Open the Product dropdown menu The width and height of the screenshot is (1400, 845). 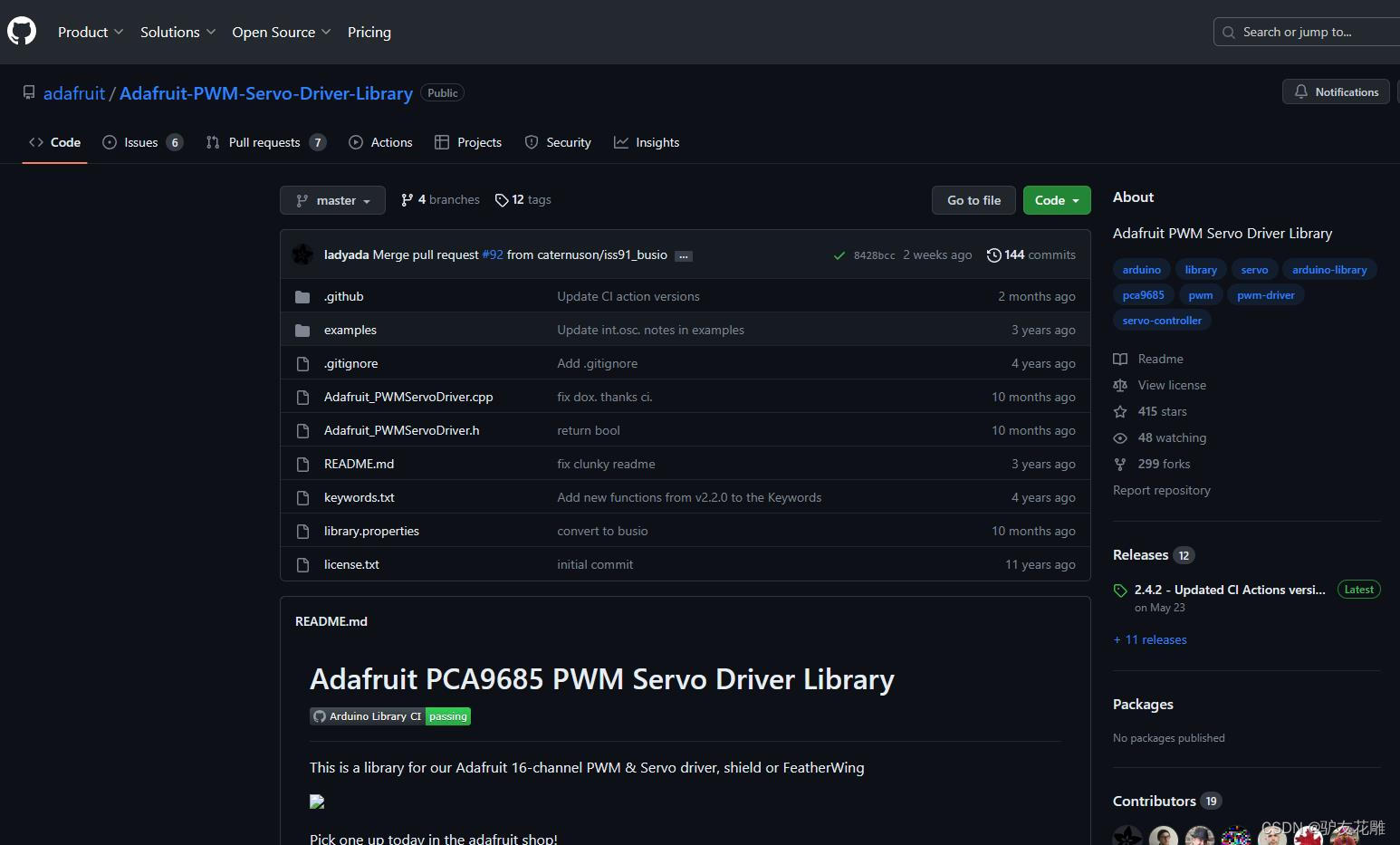[91, 32]
